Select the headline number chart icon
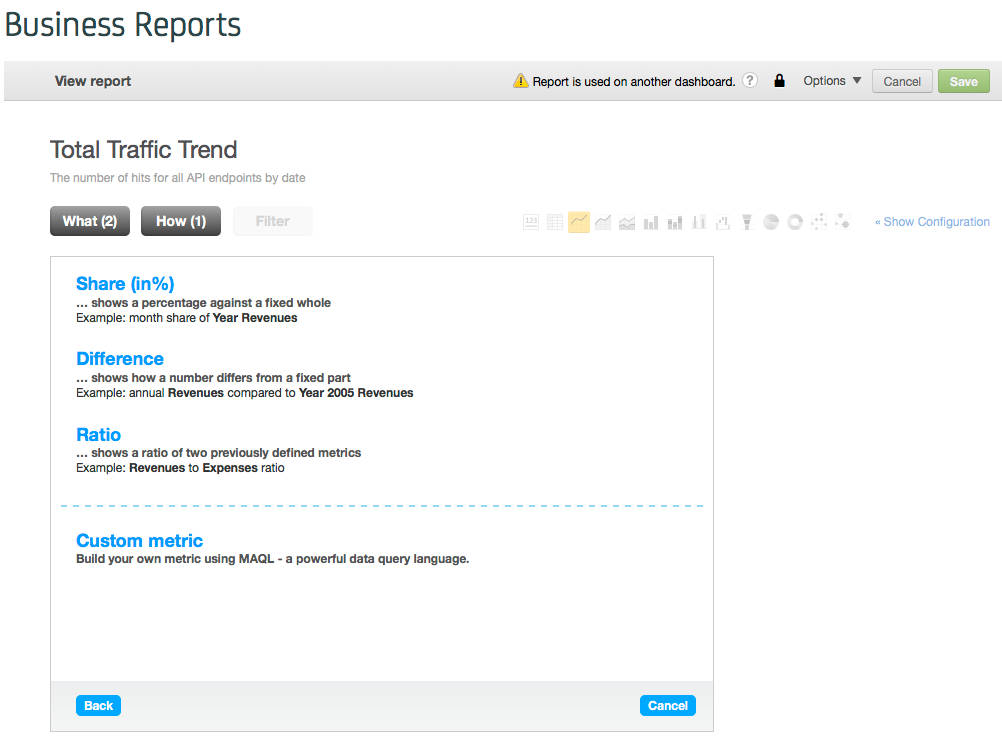Screen dimensions: 1002x747 [x=531, y=222]
